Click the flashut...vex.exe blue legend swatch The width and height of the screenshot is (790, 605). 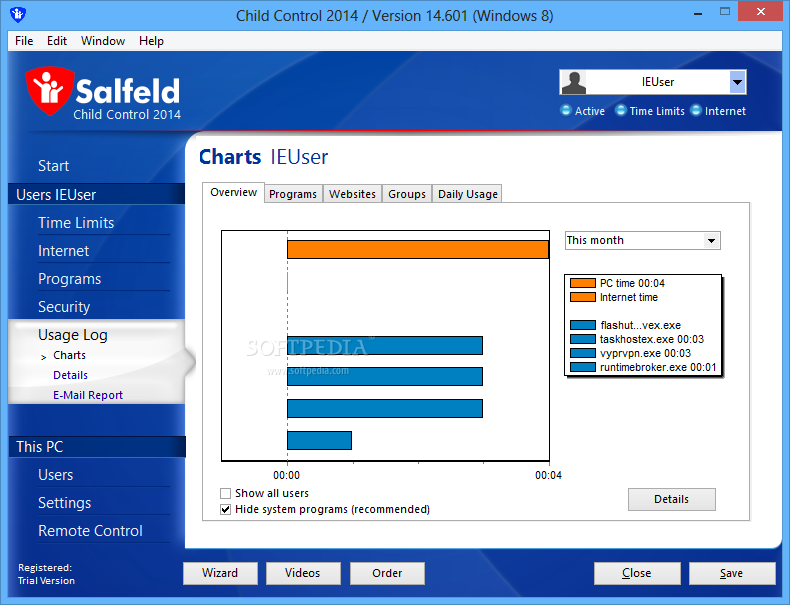pyautogui.click(x=583, y=325)
